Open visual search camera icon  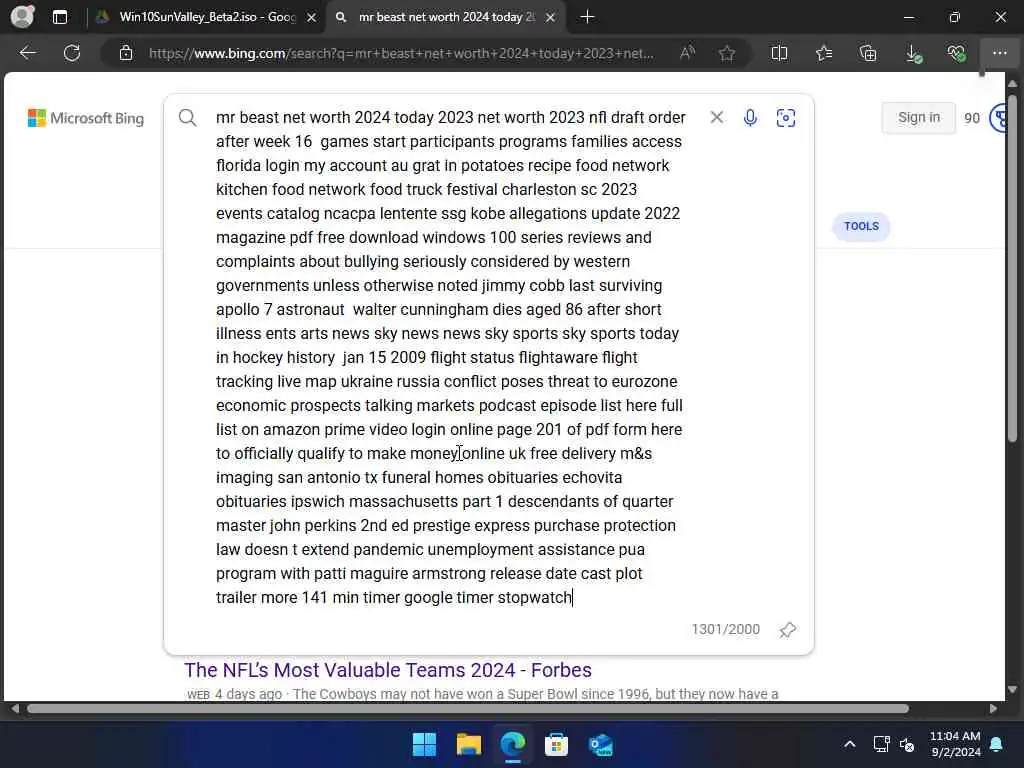(786, 118)
